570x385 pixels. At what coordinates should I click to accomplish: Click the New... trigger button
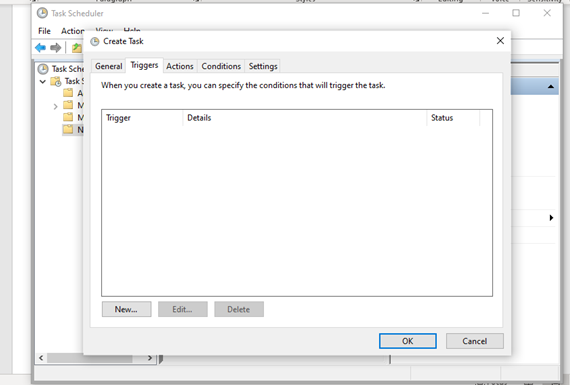(x=127, y=309)
